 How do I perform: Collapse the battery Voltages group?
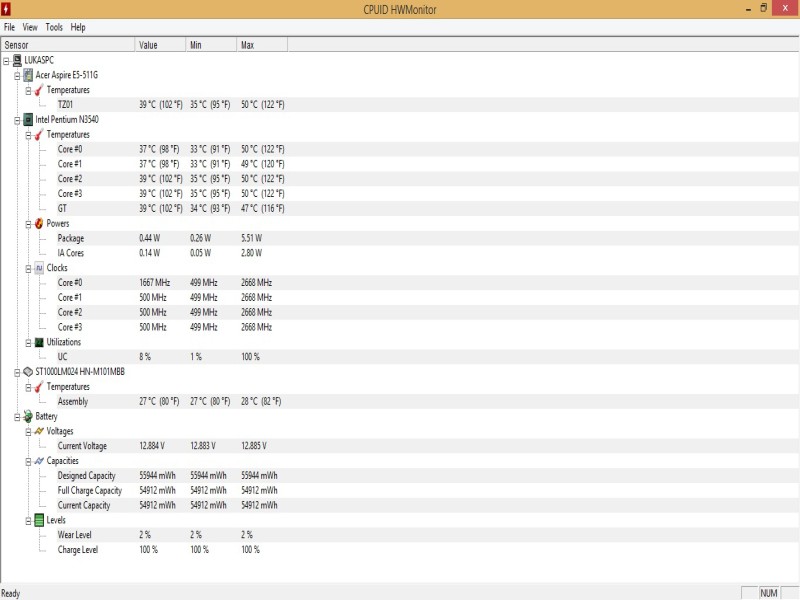pyautogui.click(x=29, y=432)
